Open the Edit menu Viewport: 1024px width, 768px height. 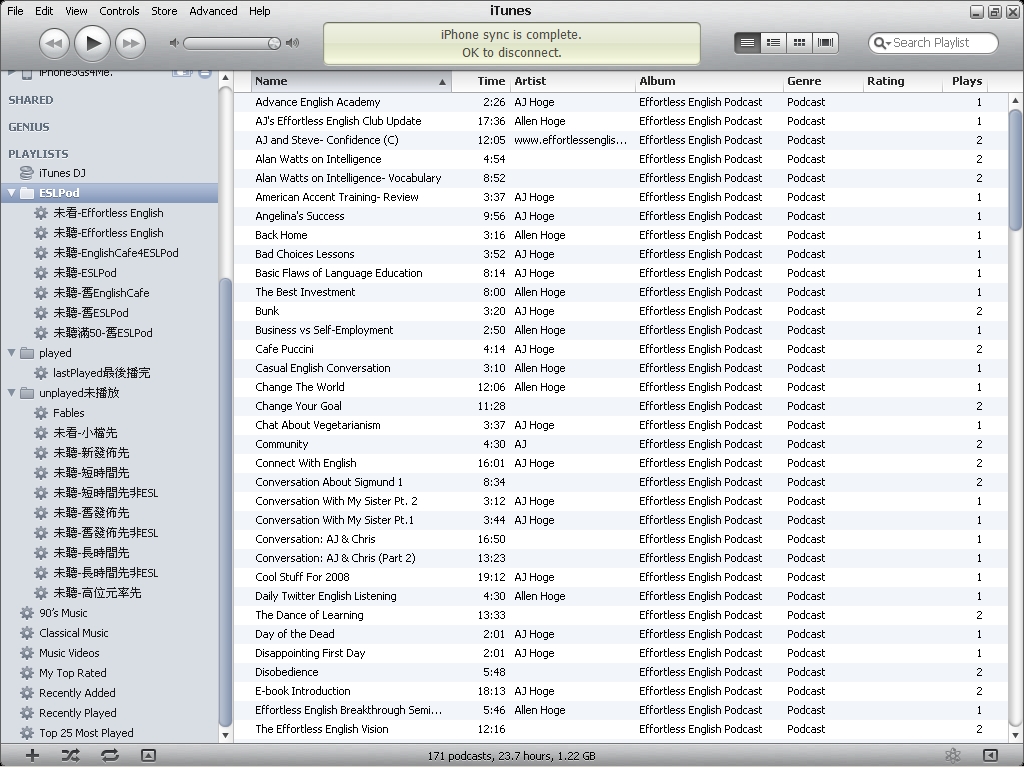point(44,11)
